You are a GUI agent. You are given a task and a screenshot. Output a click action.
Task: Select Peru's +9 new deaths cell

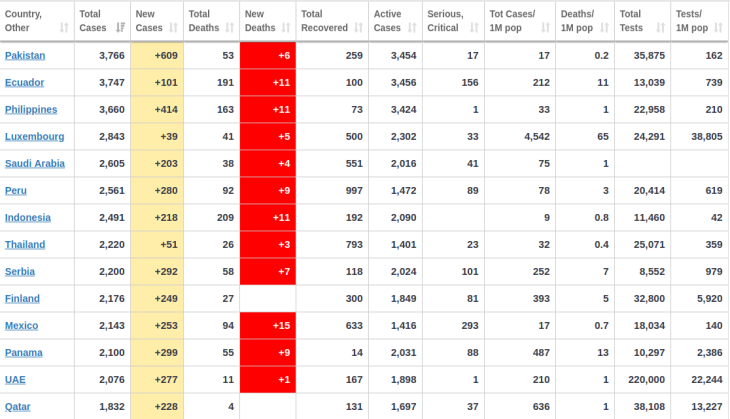point(268,190)
